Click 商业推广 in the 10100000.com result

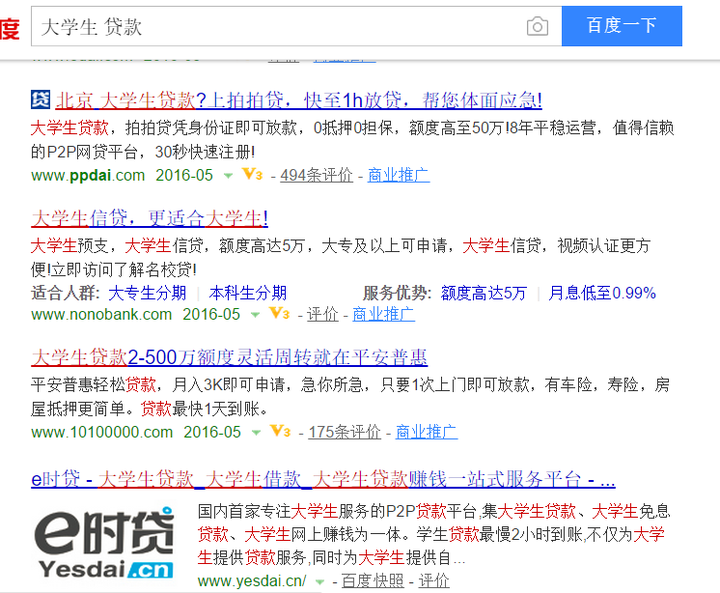click(427, 432)
